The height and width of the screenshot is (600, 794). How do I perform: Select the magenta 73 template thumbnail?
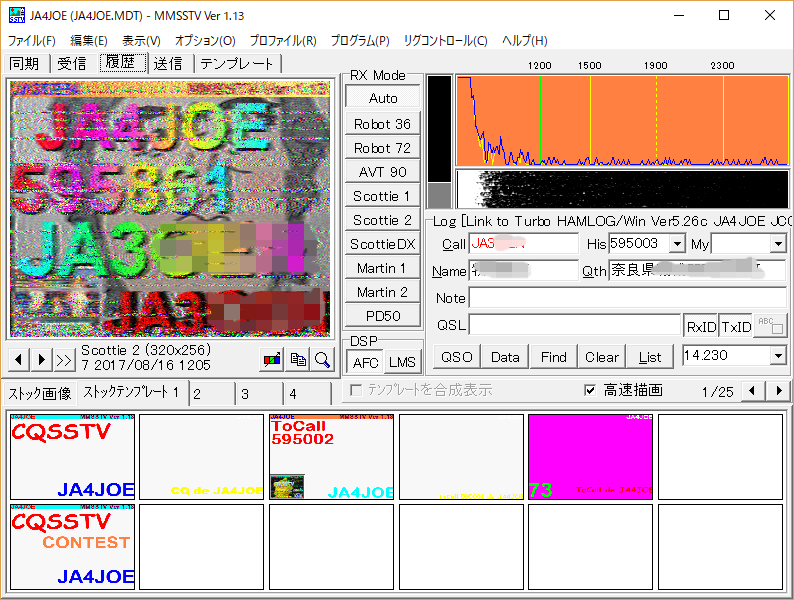click(x=590, y=457)
